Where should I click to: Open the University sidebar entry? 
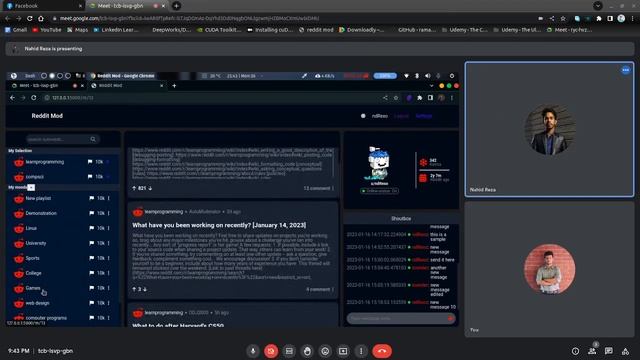[36, 243]
